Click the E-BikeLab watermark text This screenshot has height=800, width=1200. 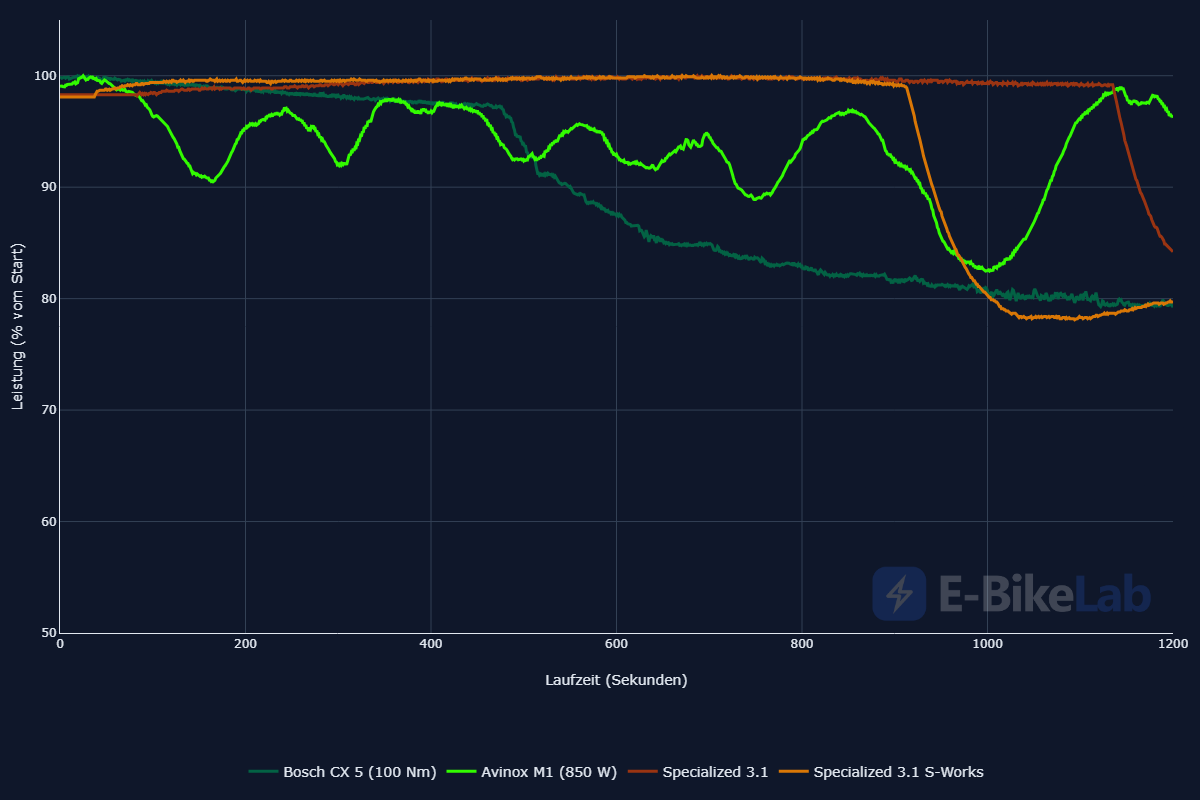click(x=1045, y=594)
